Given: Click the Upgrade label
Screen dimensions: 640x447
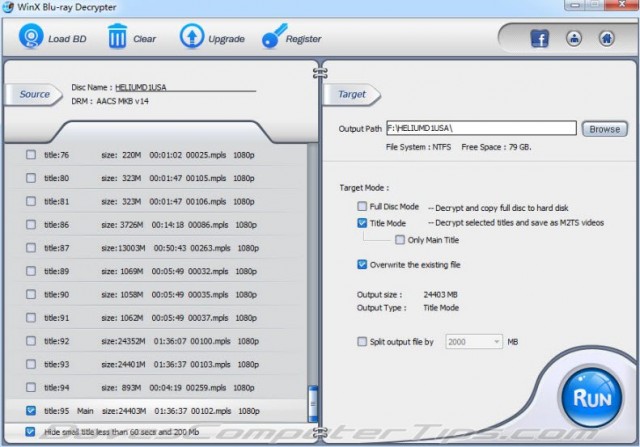Looking at the screenshot, I should point(227,39).
